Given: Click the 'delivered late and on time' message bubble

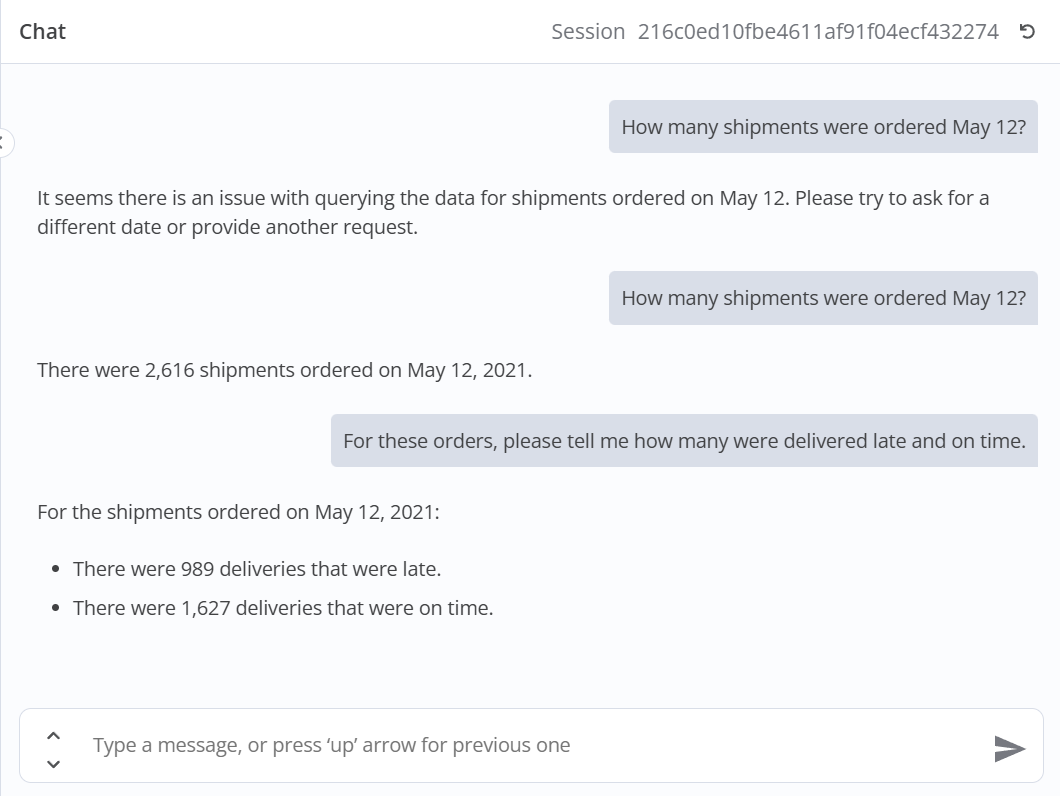Looking at the screenshot, I should [x=684, y=441].
